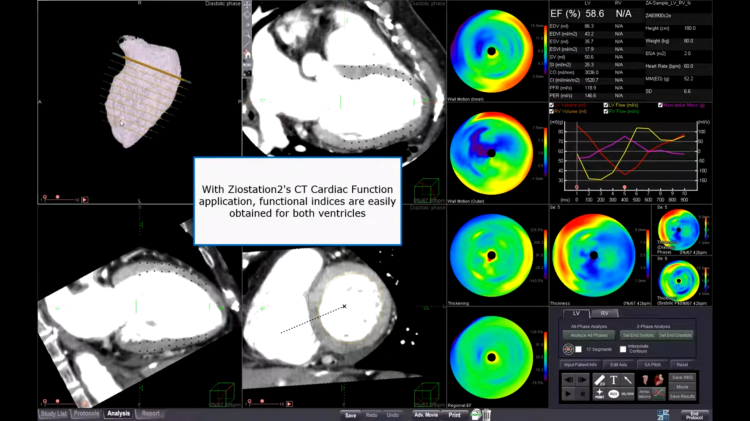Image resolution: width=750 pixels, height=421 pixels.
Task: Click phase slider handle under 3D heart view
Action: coord(58,197)
